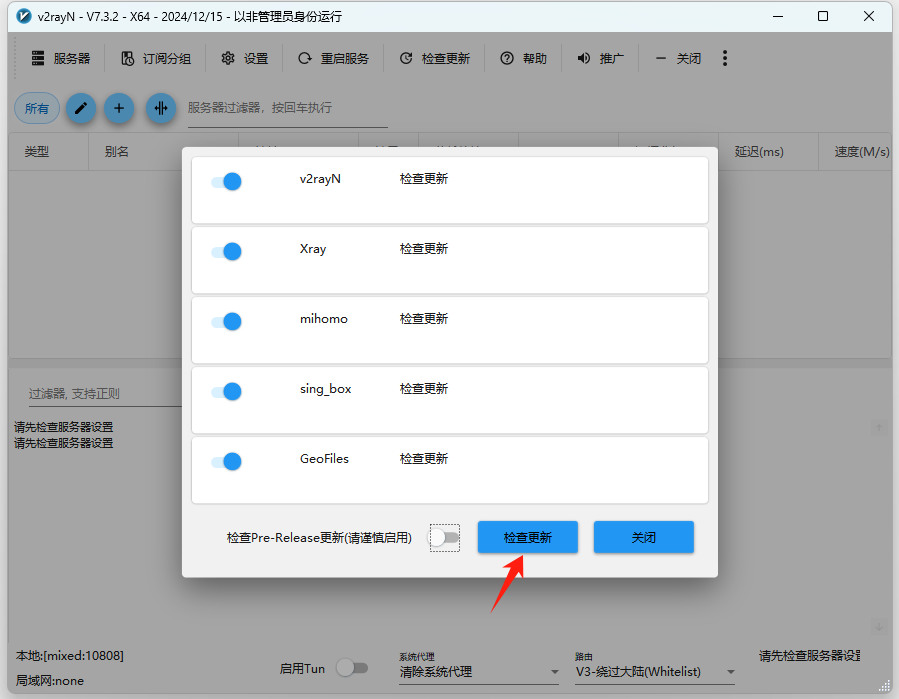Viewport: 899px width, 699px height.
Task: Open the Help toolbar menu
Action: click(524, 59)
